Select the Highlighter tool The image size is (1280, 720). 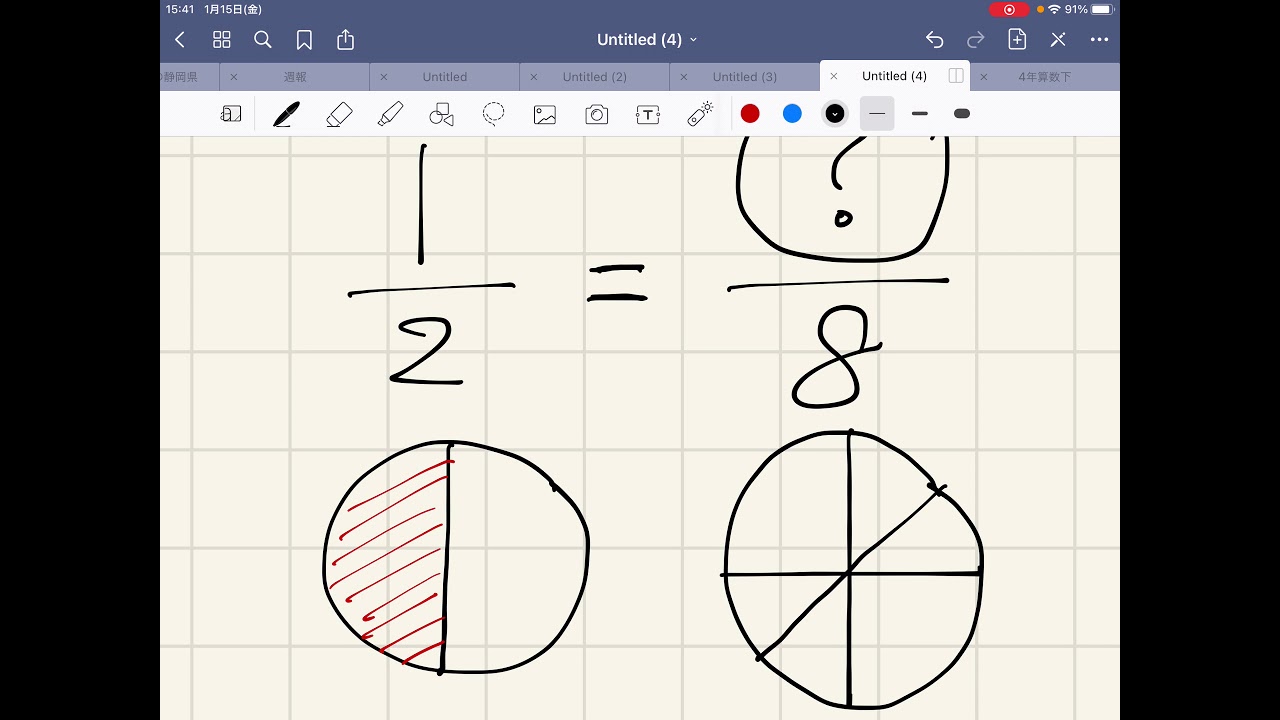[x=391, y=114]
